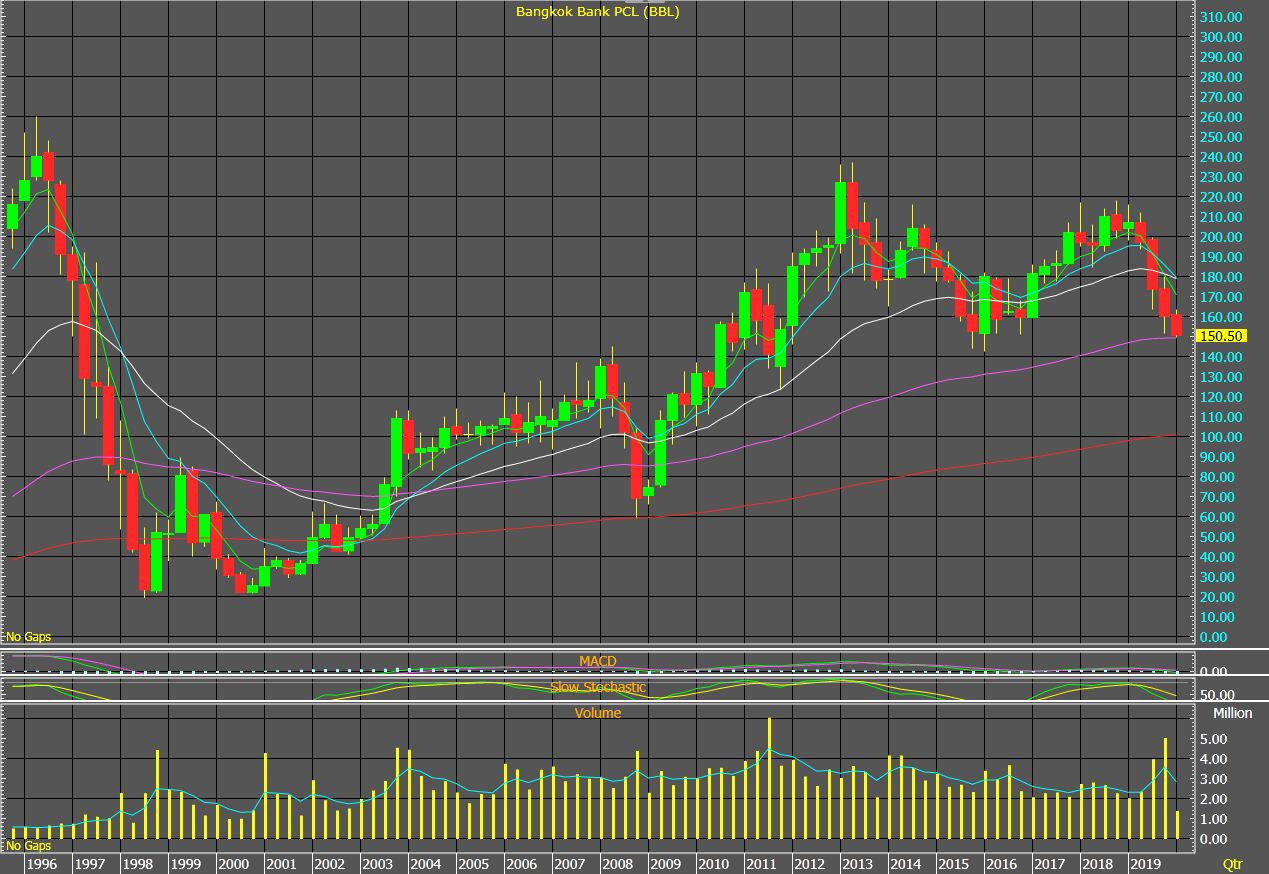The width and height of the screenshot is (1269, 874).
Task: Click the Slow Stochastic panel title
Action: (x=598, y=688)
